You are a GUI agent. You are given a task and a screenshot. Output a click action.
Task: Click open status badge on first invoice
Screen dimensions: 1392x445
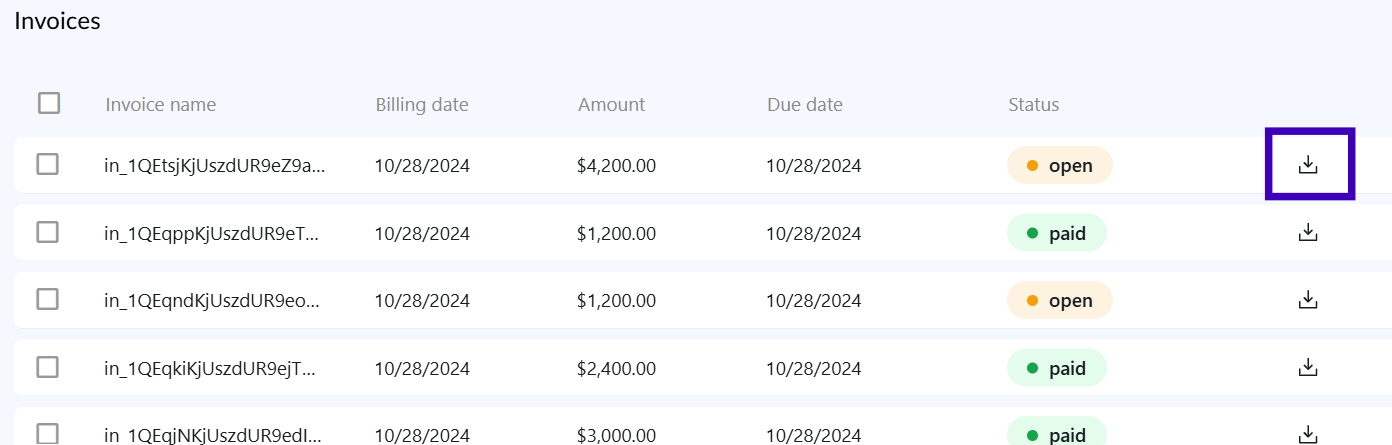tap(1060, 166)
